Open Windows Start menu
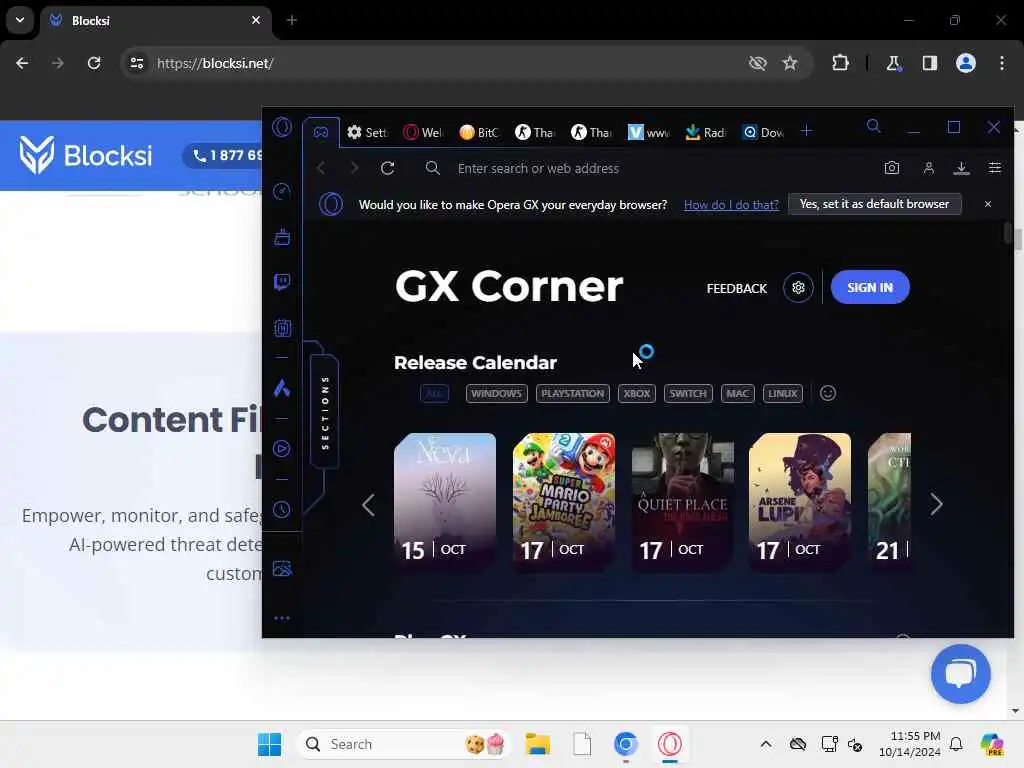The height and width of the screenshot is (768, 1024). pyautogui.click(x=269, y=744)
